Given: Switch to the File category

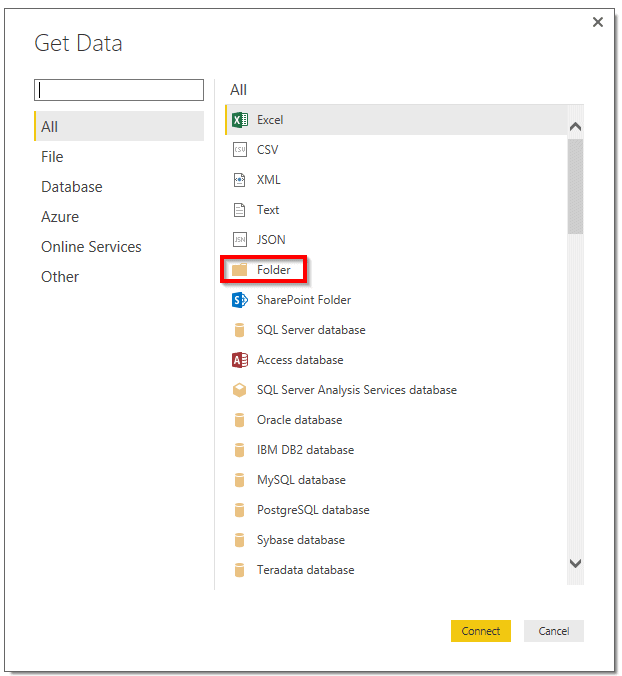Looking at the screenshot, I should (52, 157).
